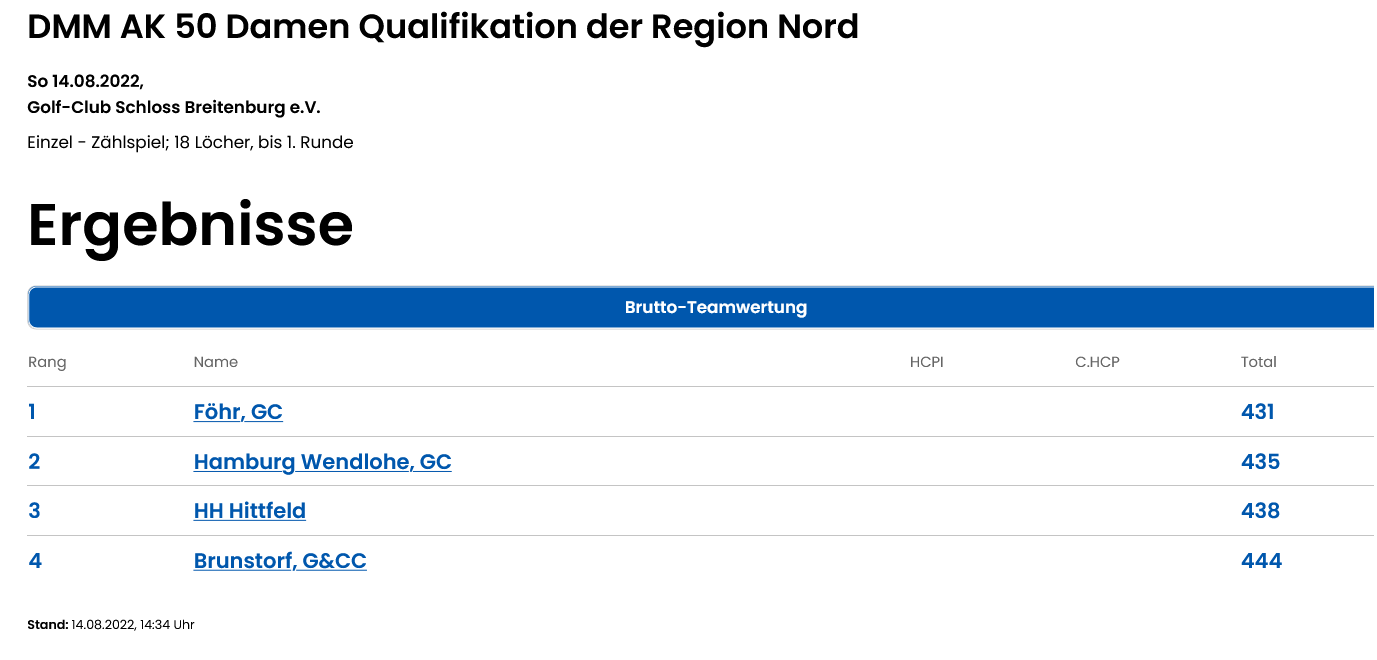Click the C.HCP column header
This screenshot has height=660, width=1377.
(1097, 362)
